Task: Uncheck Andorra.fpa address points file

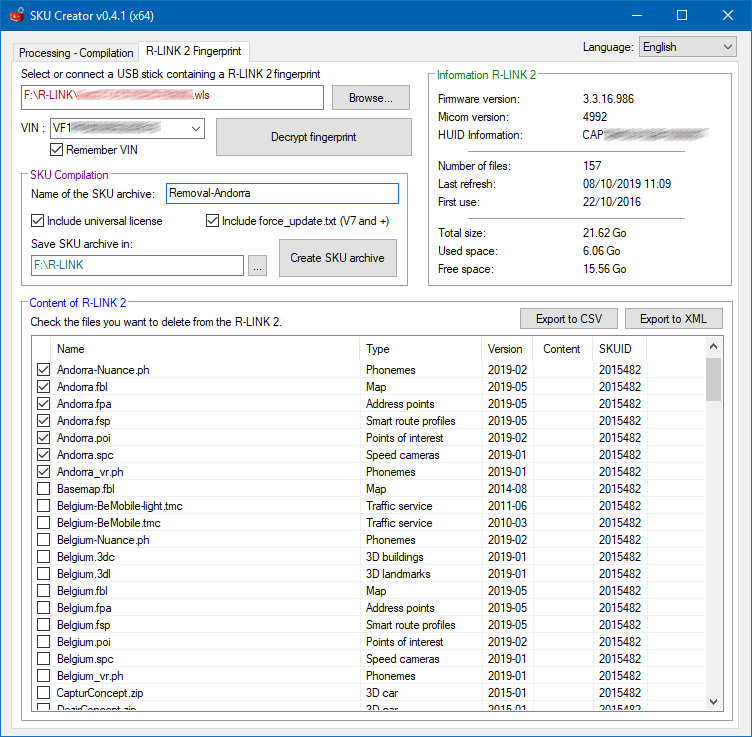Action: (43, 404)
